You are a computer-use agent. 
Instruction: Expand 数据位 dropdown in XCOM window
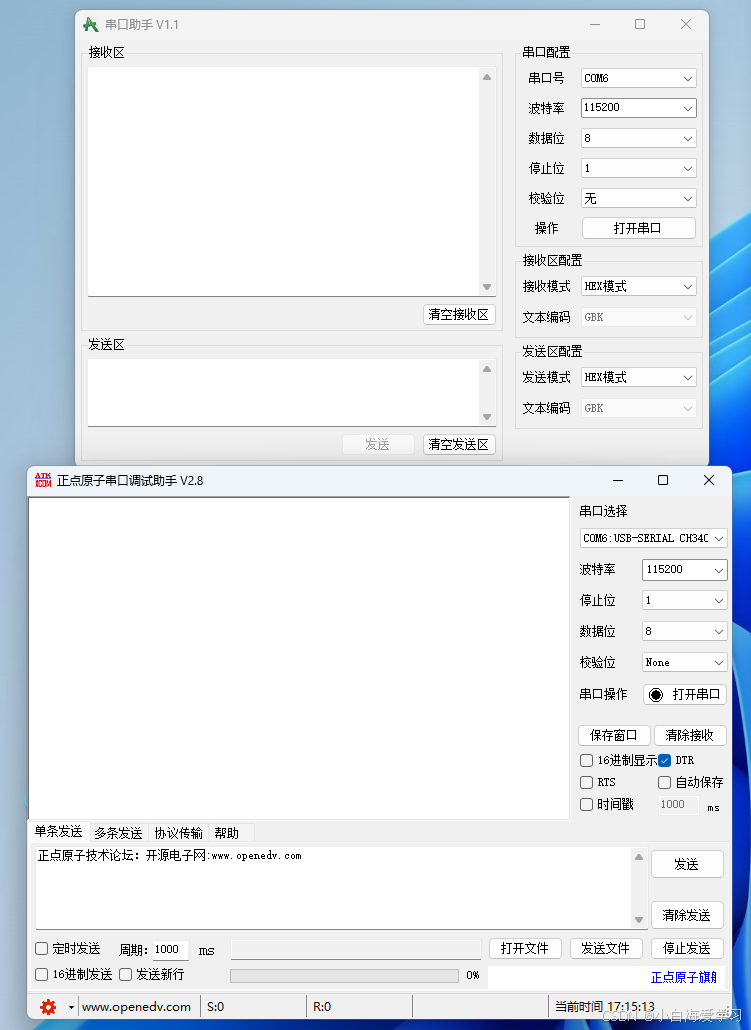[685, 631]
